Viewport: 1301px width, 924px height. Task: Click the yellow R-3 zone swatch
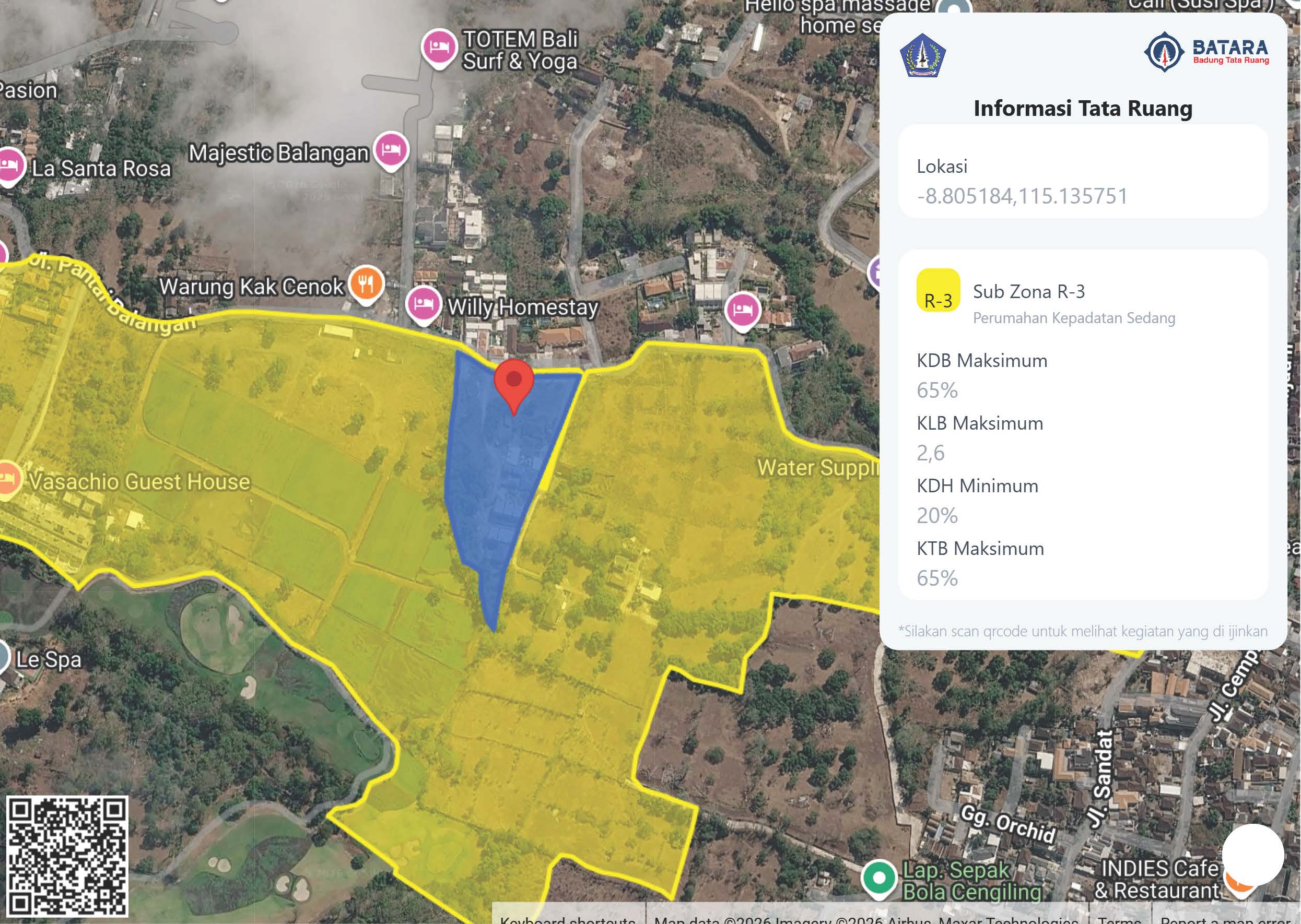click(938, 290)
